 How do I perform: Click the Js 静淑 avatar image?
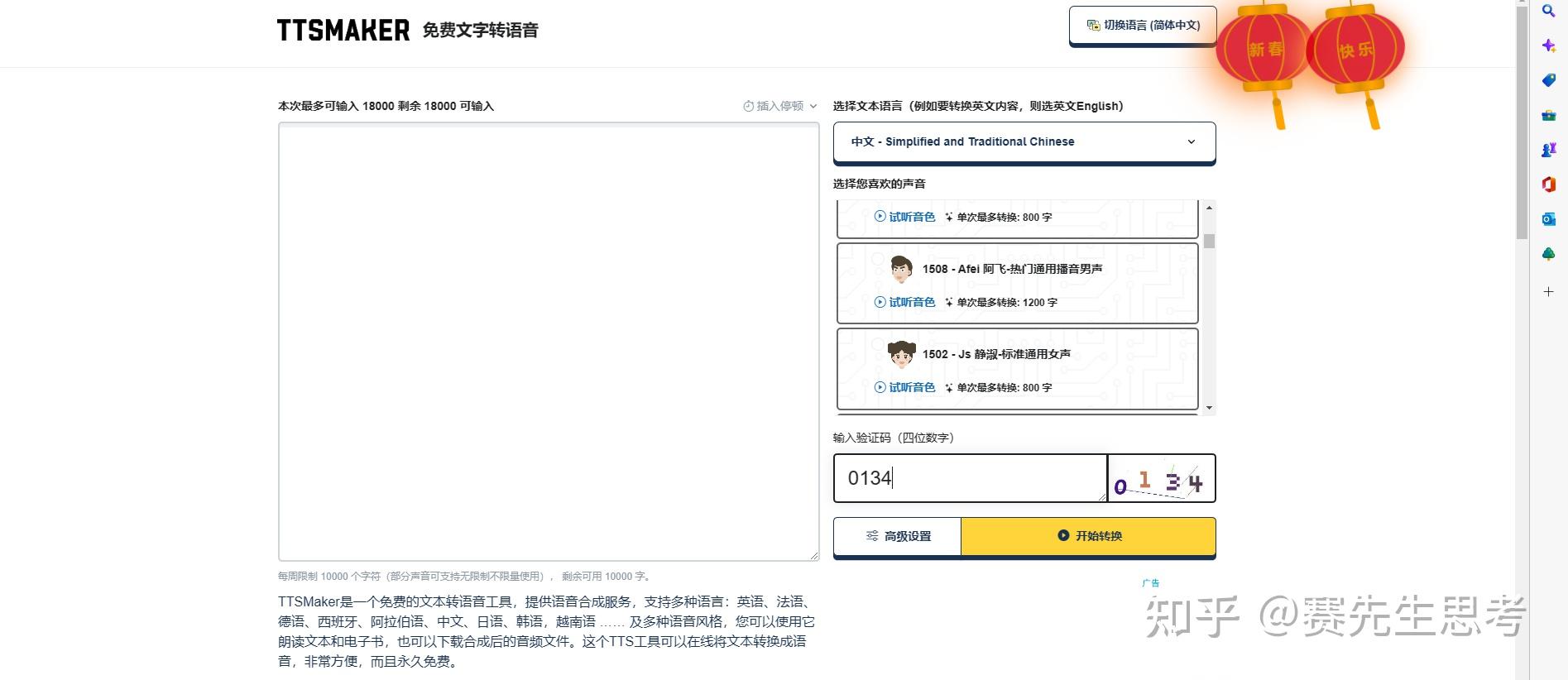click(901, 354)
